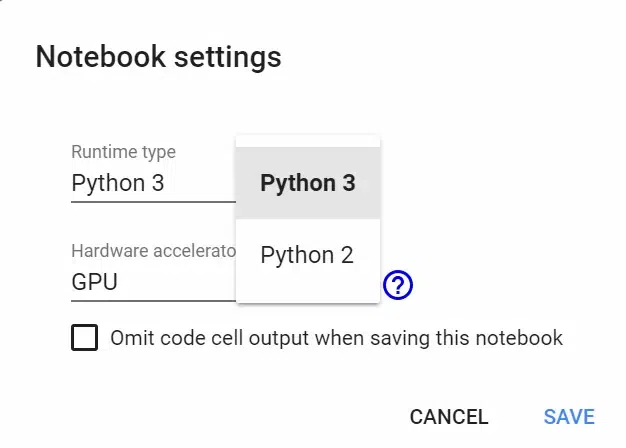Click the 'Omit code cell output' label text
Screen dimensions: 626x448
[336, 338]
